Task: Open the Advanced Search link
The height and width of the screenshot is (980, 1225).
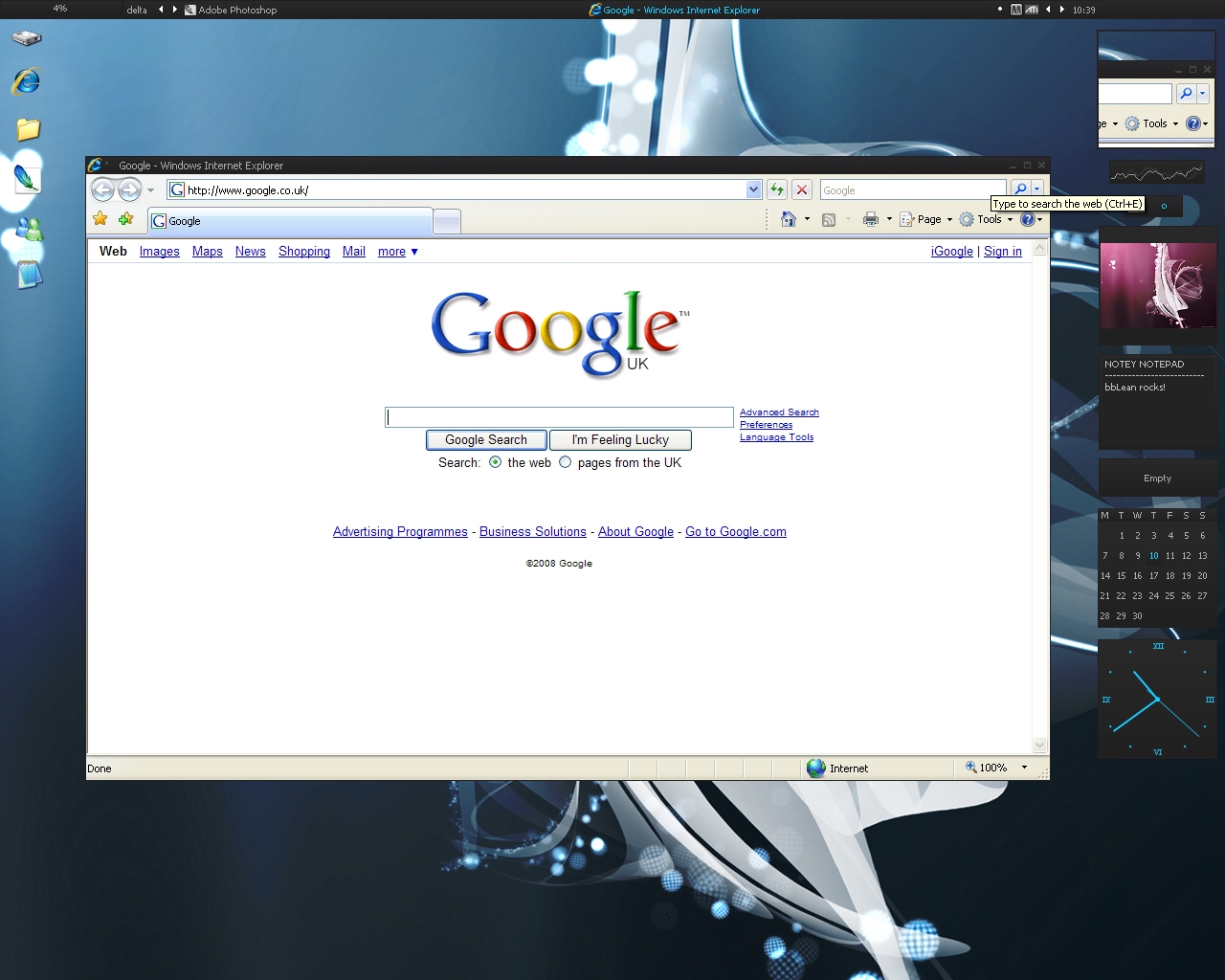Action: [x=779, y=412]
